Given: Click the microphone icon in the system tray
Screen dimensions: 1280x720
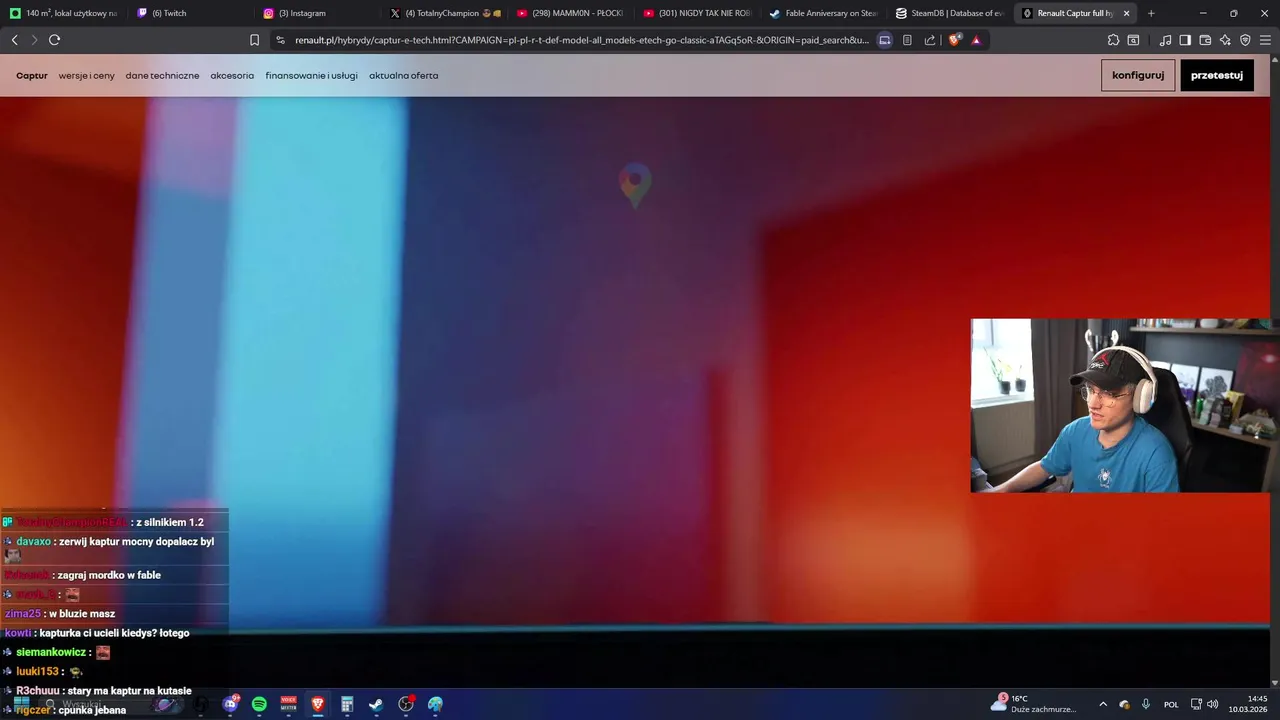Looking at the screenshot, I should click(1146, 704).
